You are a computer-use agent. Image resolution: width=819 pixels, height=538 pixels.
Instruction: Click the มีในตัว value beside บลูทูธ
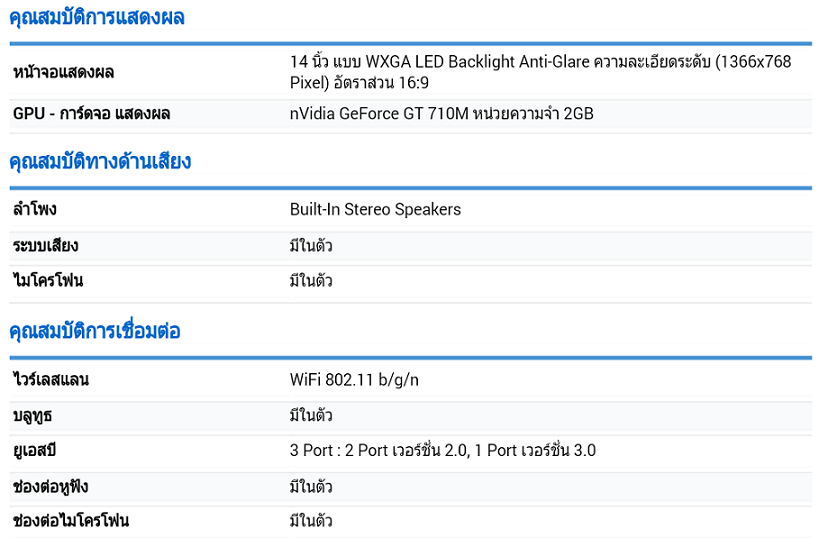coord(311,416)
